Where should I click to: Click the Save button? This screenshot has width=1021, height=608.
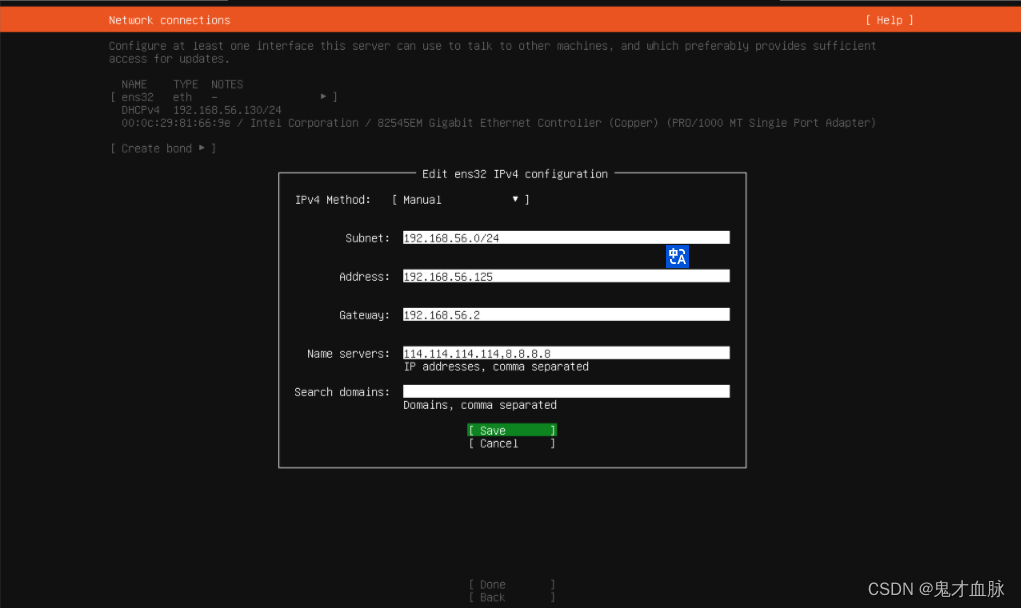click(511, 429)
